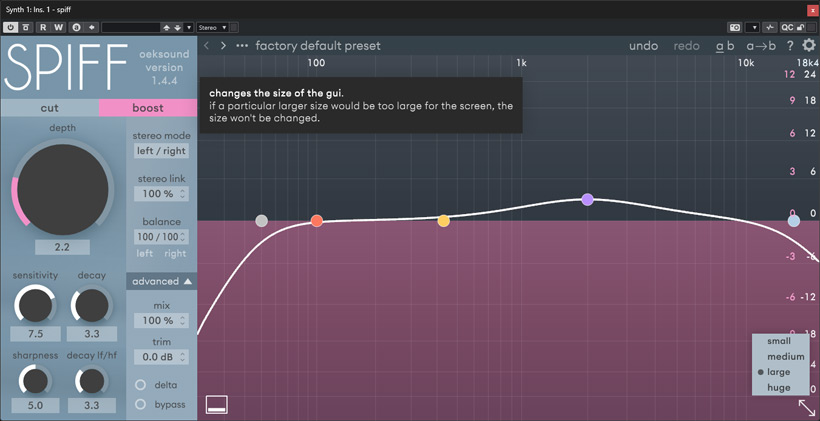
Task: Open the Stereo channel configuration dropdown
Action: click(212, 27)
